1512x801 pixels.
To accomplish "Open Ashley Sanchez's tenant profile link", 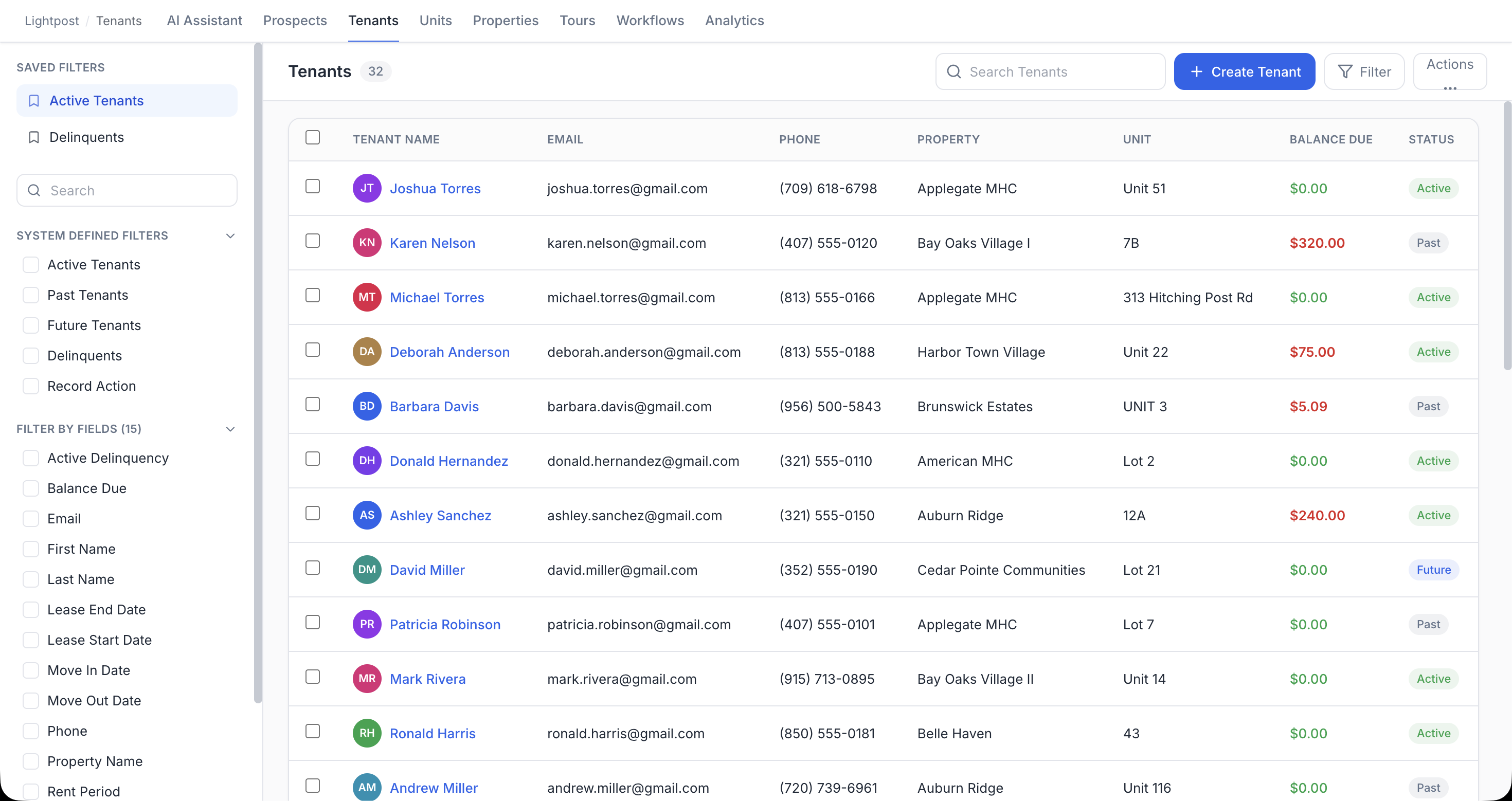I will pos(440,515).
